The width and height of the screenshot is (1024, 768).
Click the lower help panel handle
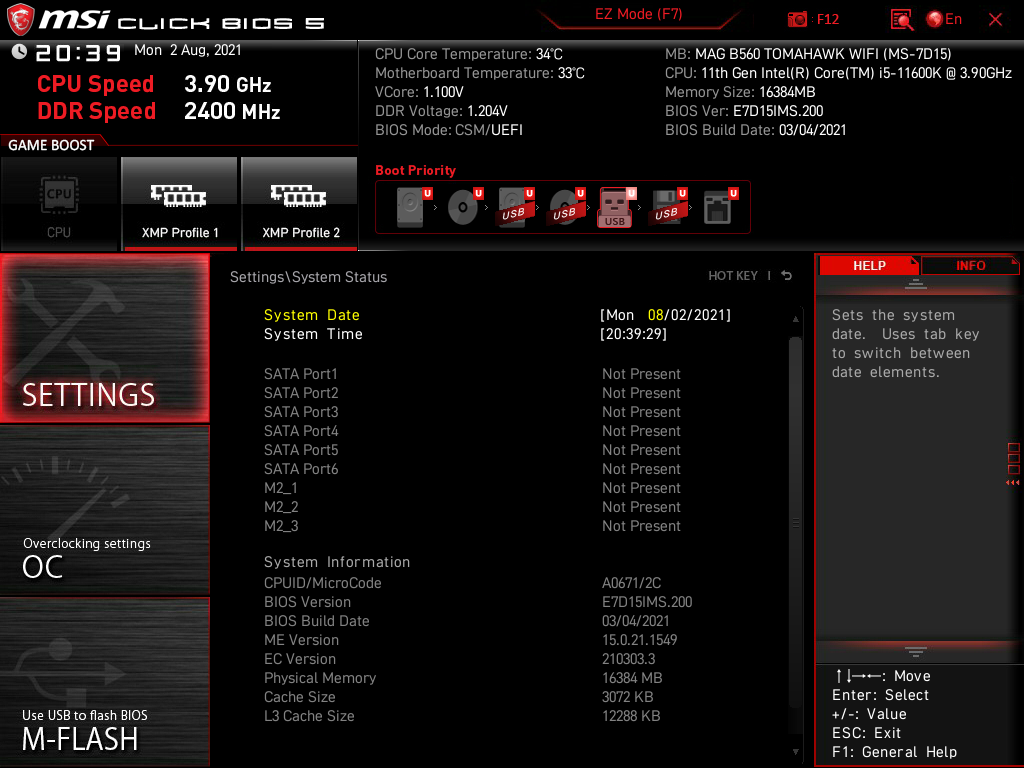[x=916, y=652]
